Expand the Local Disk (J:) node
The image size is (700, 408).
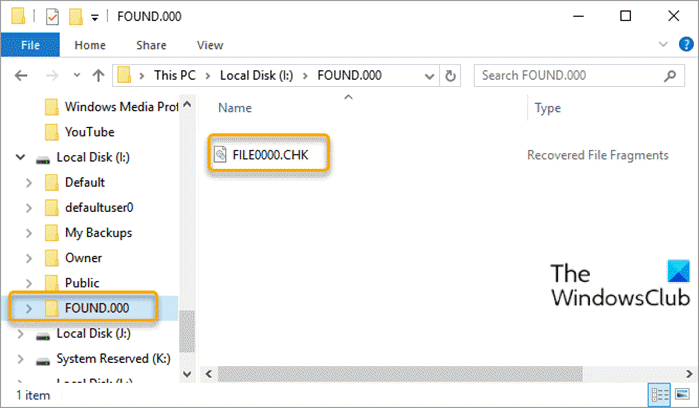[20, 334]
